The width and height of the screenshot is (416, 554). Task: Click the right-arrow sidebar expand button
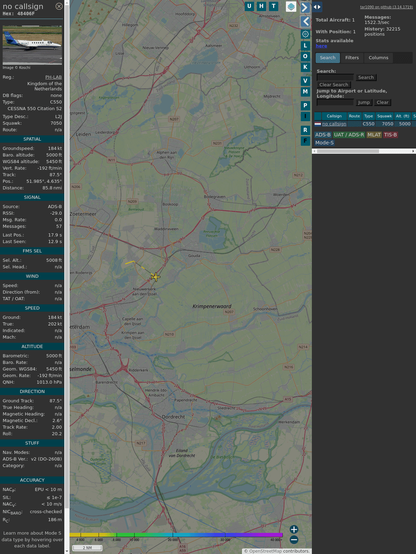305,7
